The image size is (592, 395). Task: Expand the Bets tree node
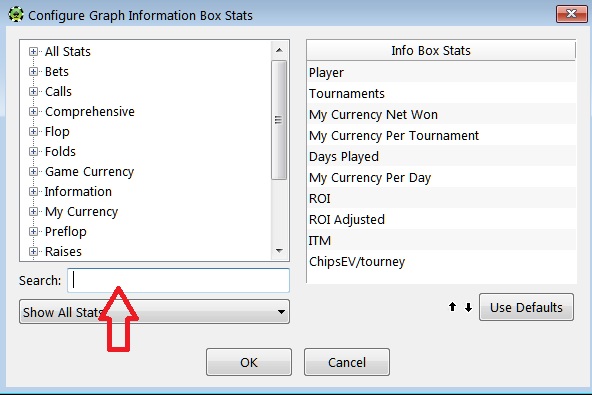[x=33, y=71]
